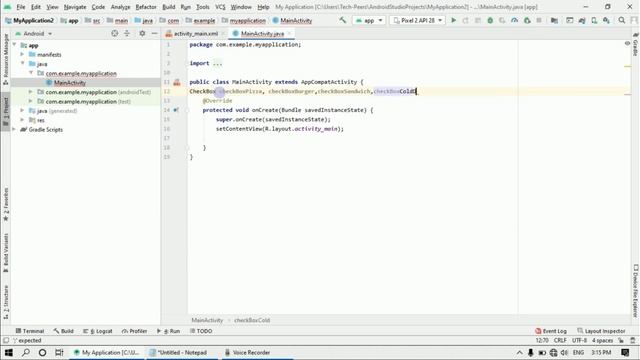Click 4 spaces indent setting in status bar
Screen dimensions: 640x360
(x=602, y=340)
